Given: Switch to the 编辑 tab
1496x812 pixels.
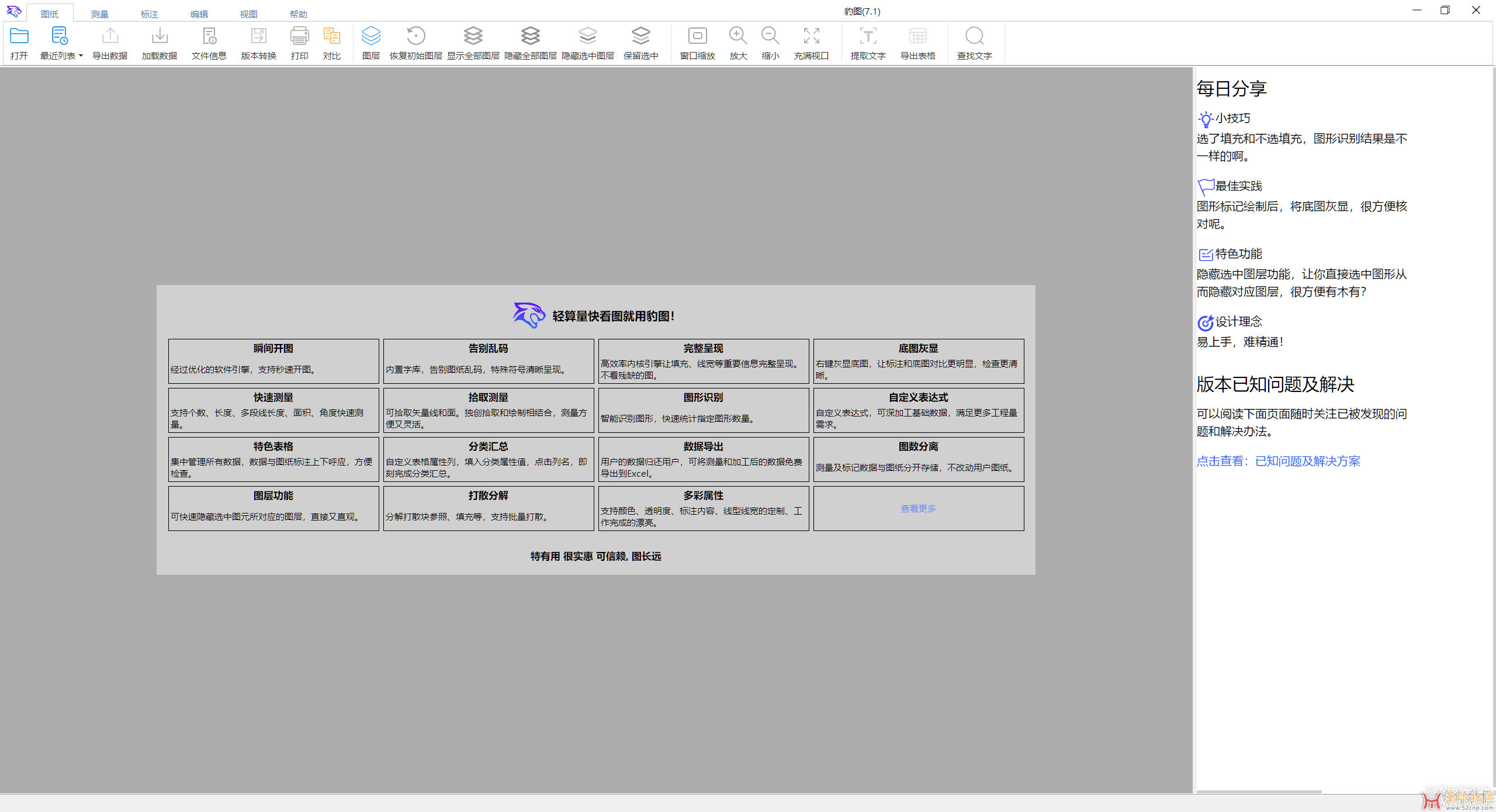Looking at the screenshot, I should point(199,14).
